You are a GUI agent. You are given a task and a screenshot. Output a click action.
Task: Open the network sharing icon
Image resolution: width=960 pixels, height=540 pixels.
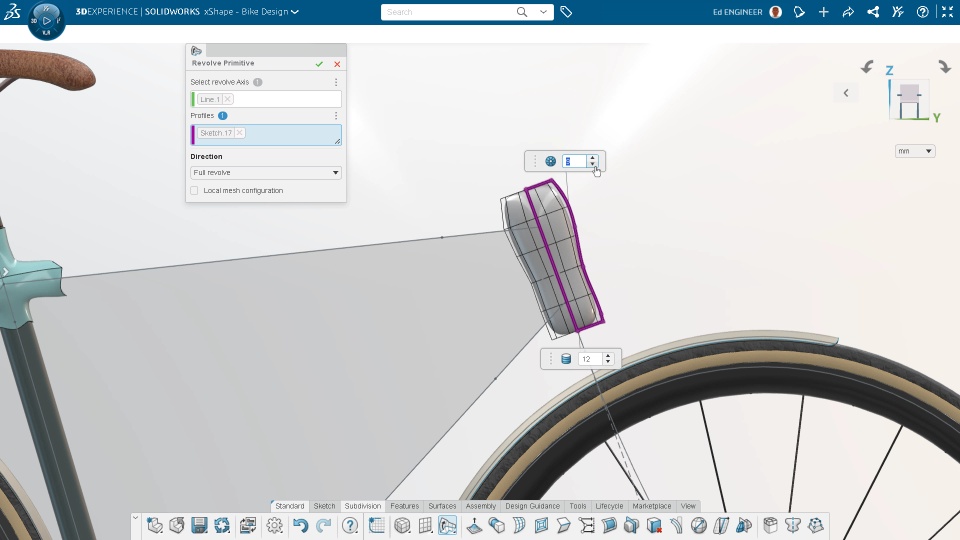click(x=873, y=12)
